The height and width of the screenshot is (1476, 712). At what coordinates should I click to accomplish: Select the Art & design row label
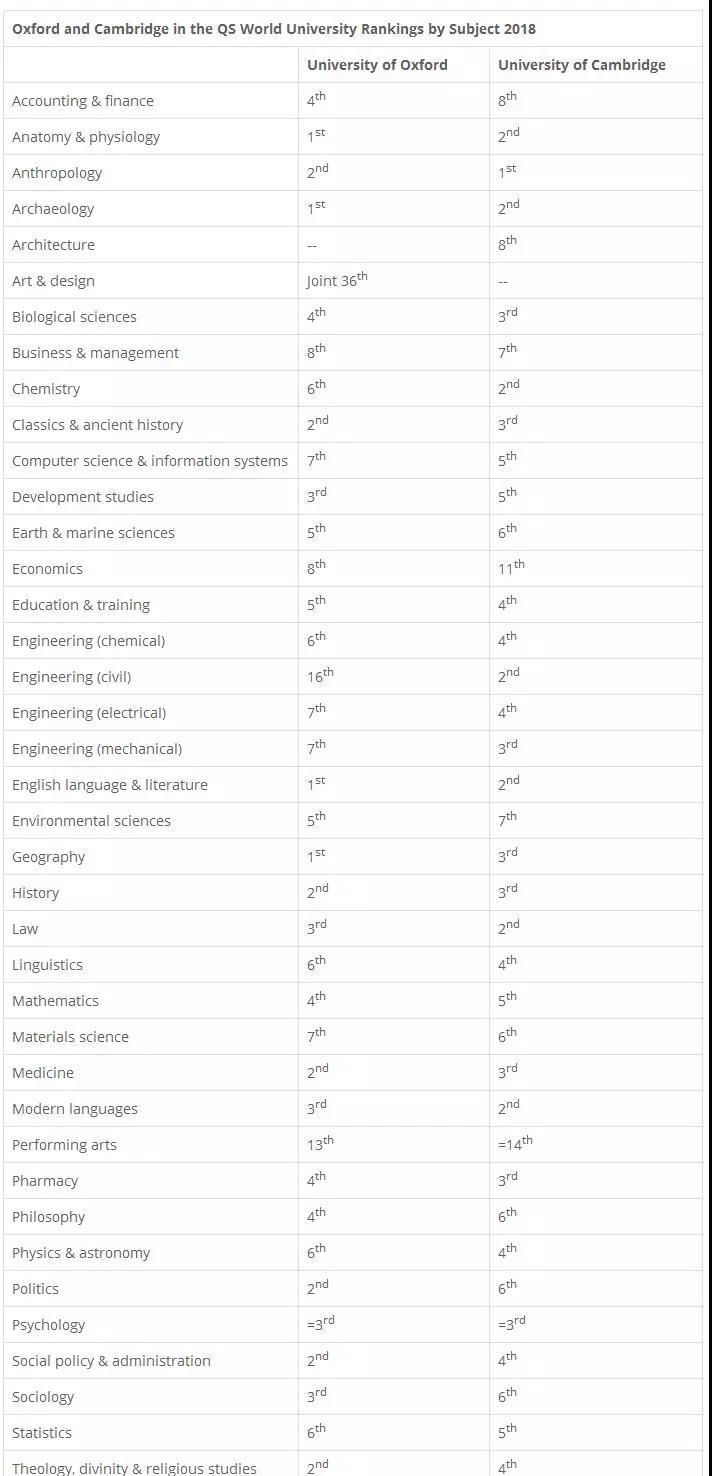(x=53, y=281)
